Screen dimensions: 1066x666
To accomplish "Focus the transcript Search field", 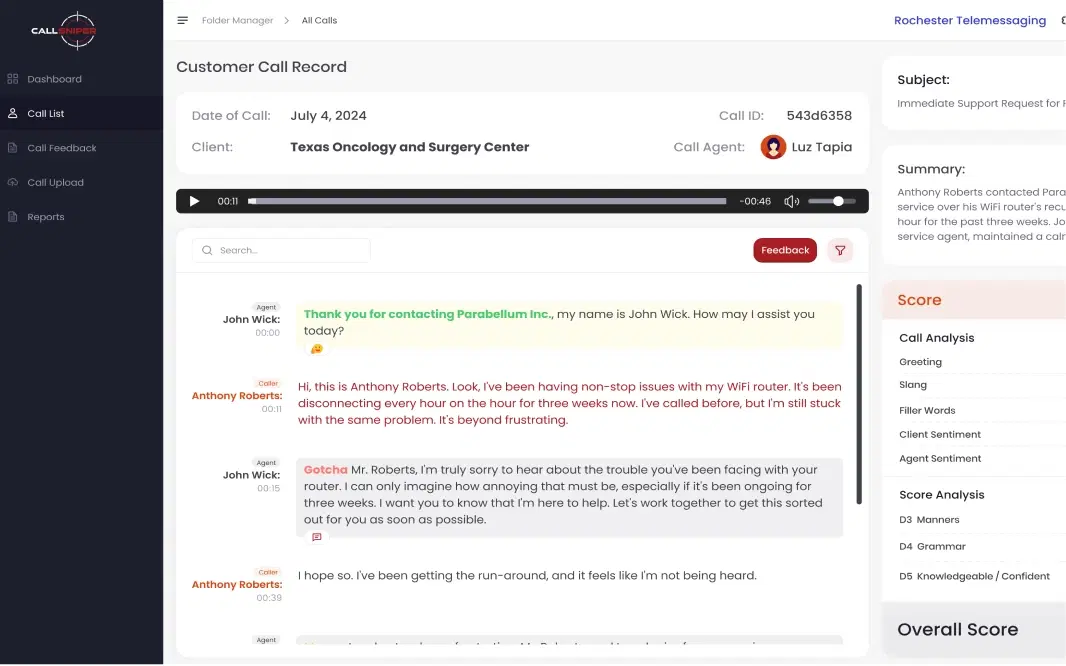I will [281, 250].
